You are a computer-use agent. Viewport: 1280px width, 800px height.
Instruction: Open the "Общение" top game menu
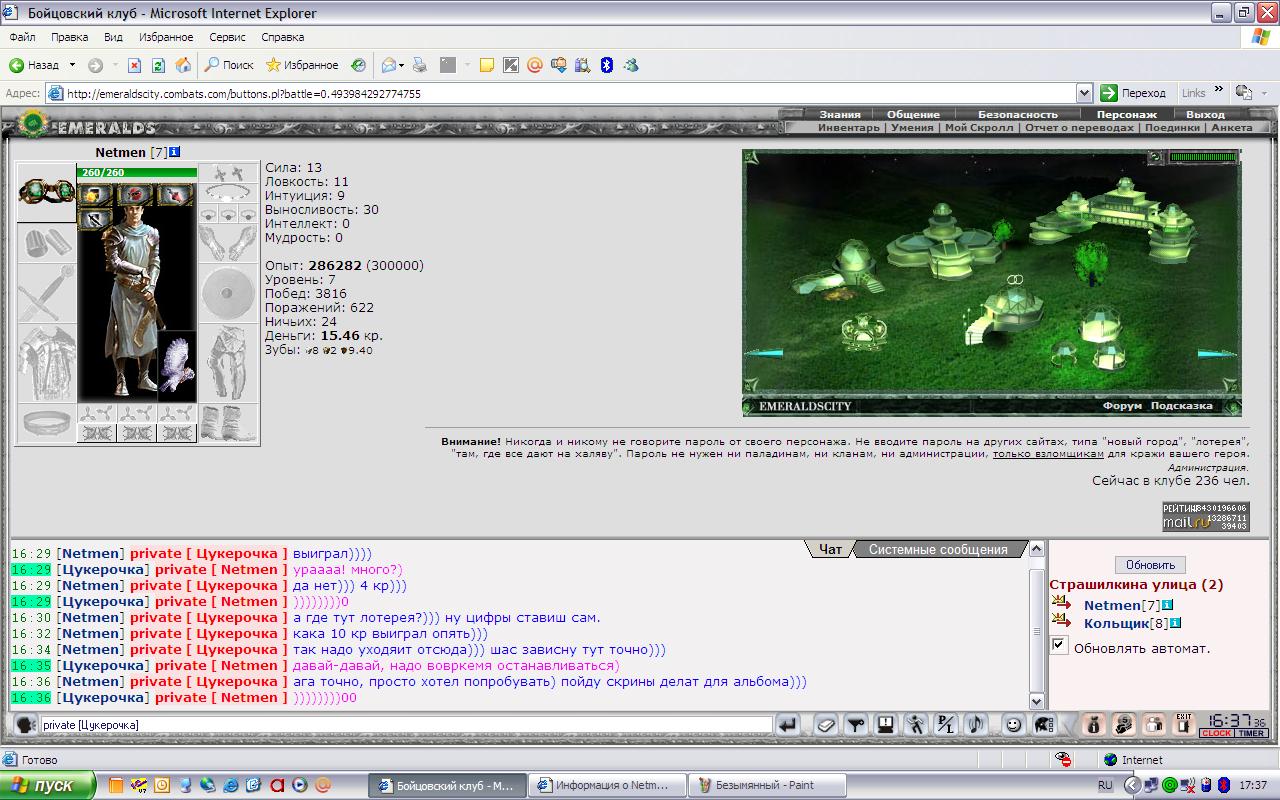(913, 114)
